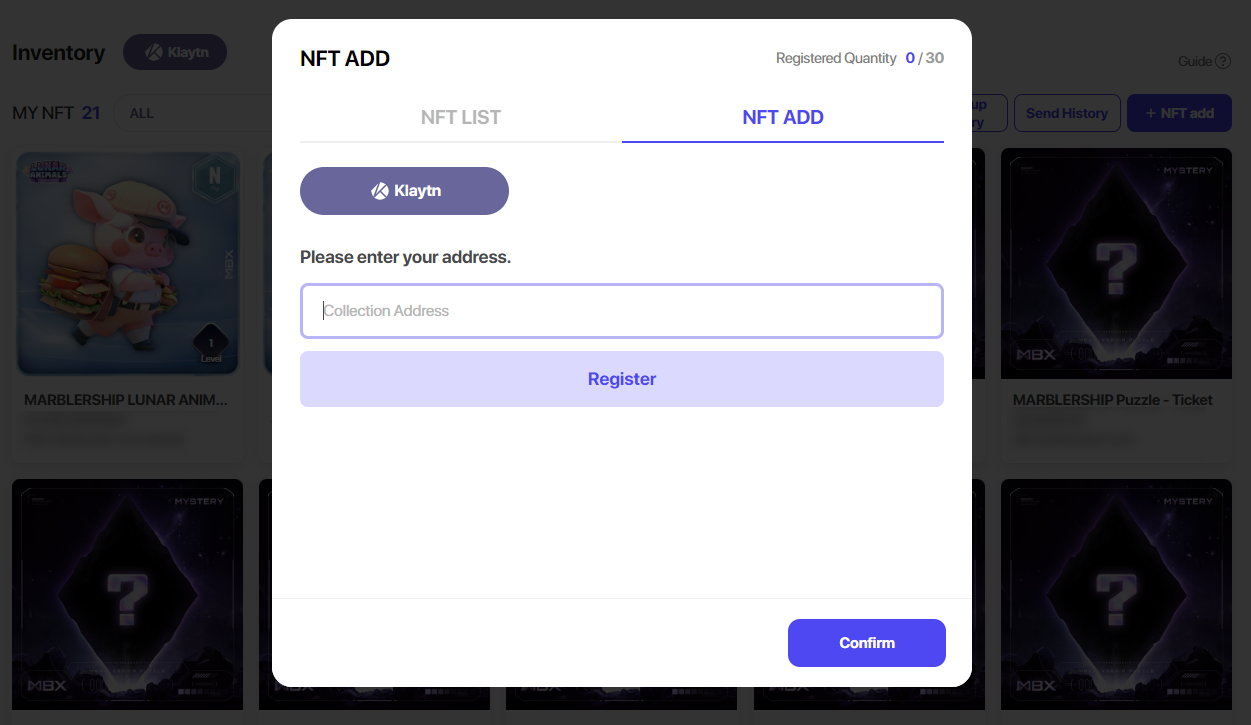The width and height of the screenshot is (1251, 725).
Task: Open Send History
Action: coord(1066,113)
